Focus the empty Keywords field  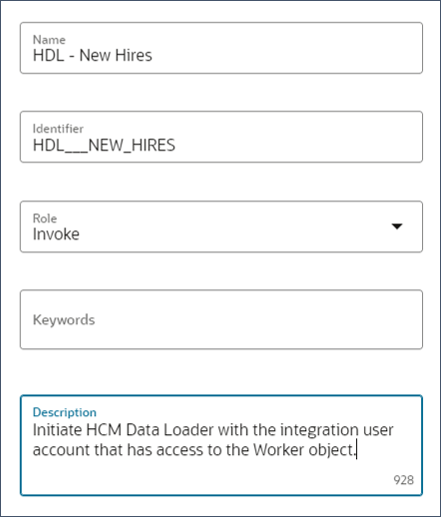[221, 319]
